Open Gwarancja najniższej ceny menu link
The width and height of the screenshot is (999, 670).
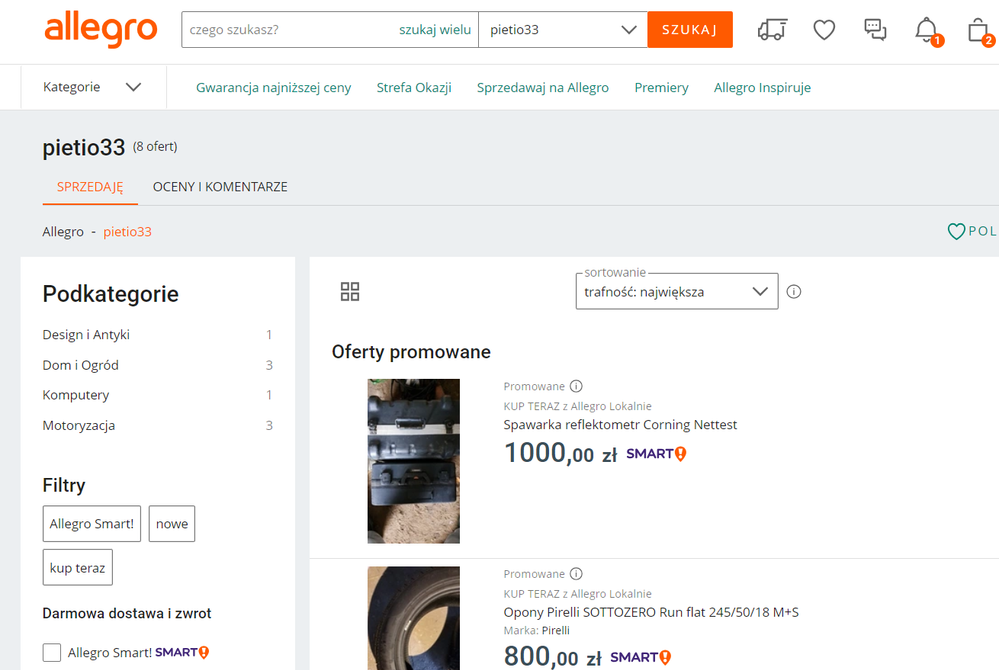(x=273, y=87)
